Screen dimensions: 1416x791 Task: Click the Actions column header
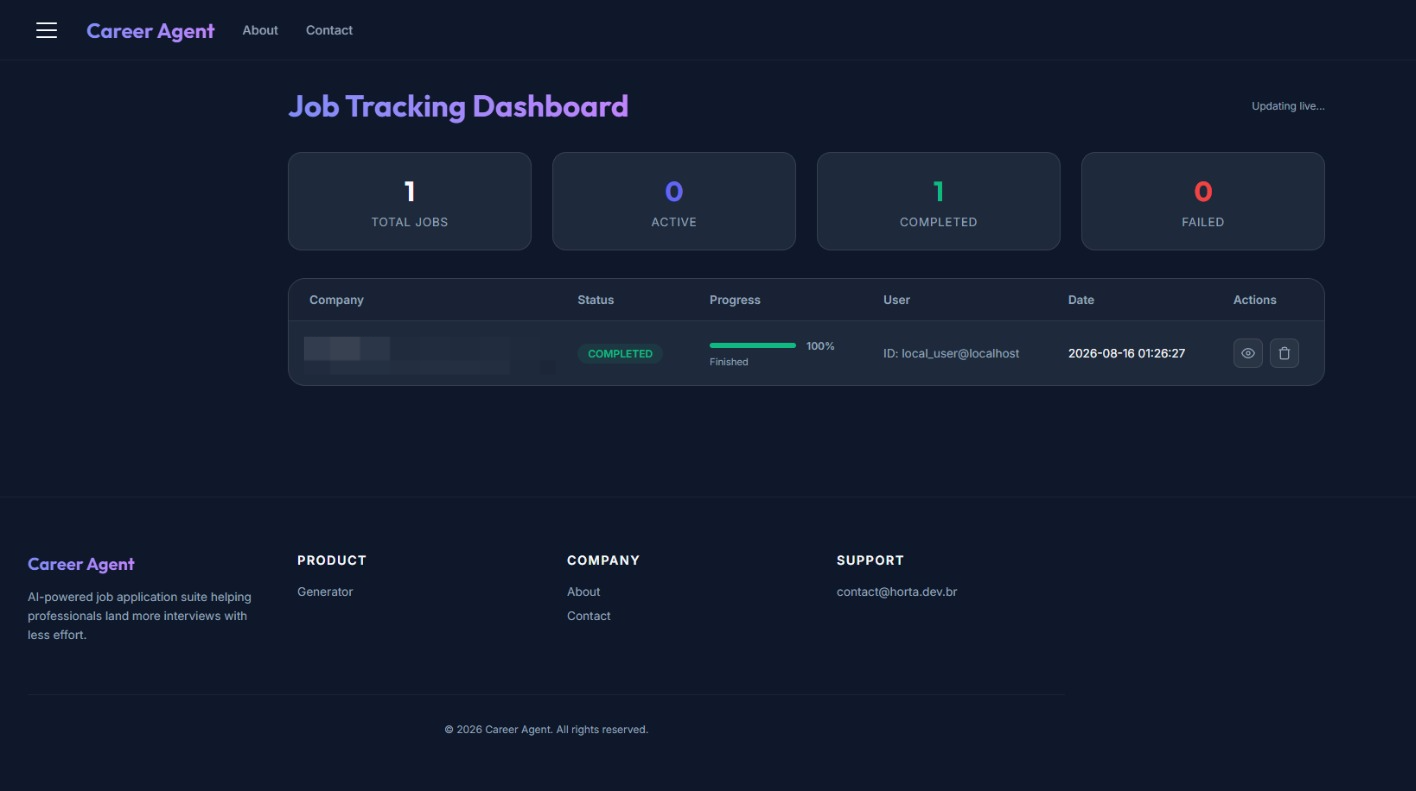click(x=1255, y=300)
